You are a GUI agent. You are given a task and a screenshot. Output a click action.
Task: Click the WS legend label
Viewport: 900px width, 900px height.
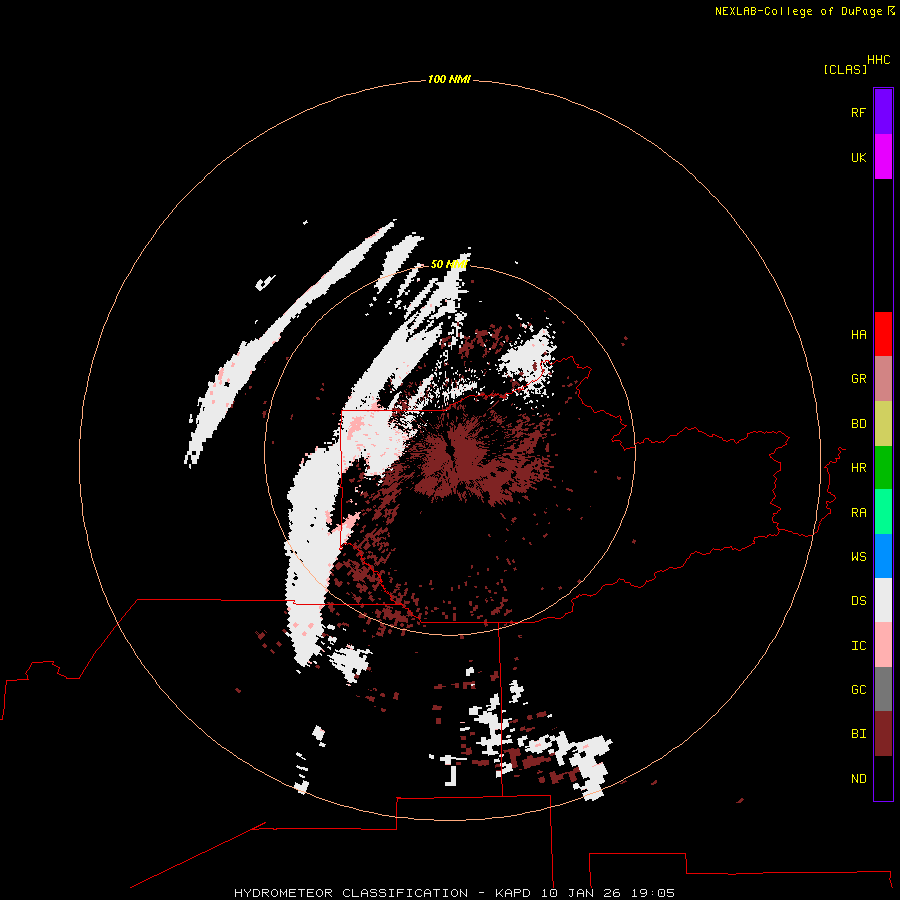pyautogui.click(x=858, y=556)
